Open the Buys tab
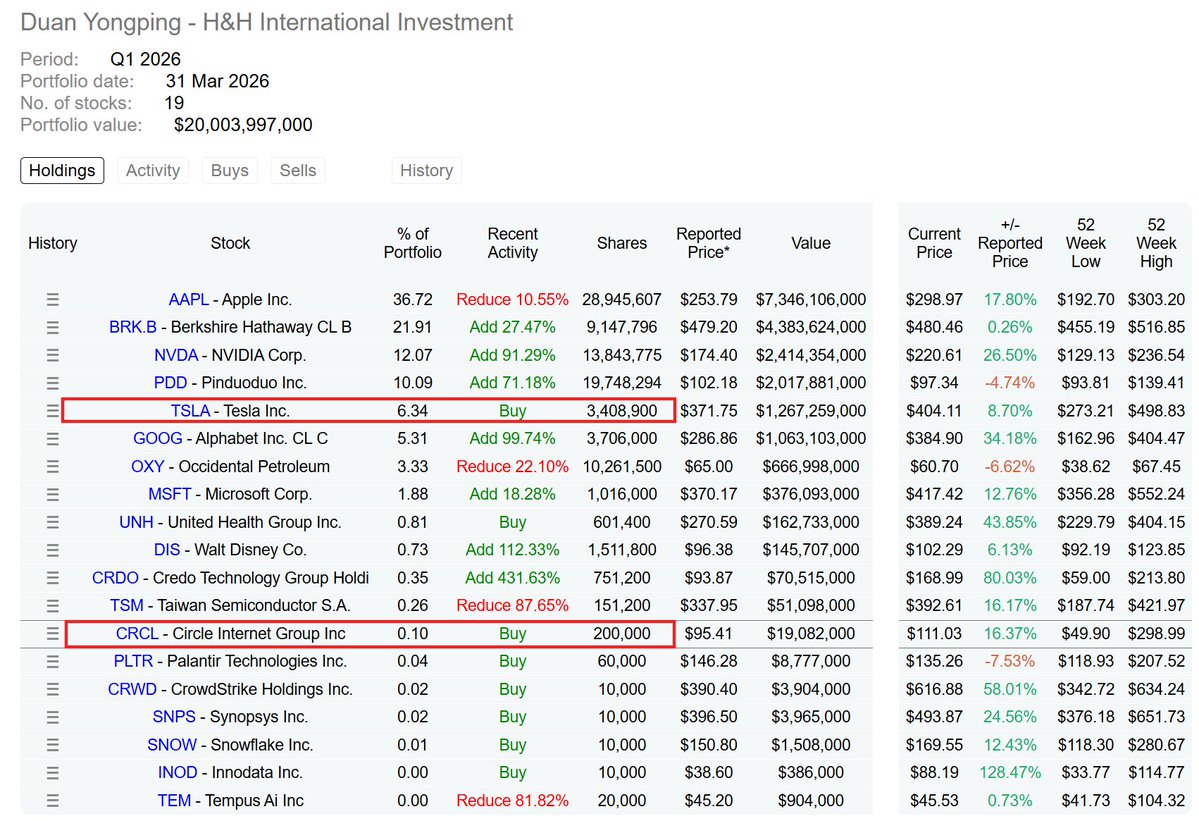Screen dimensions: 1199x821 pyautogui.click(x=229, y=170)
